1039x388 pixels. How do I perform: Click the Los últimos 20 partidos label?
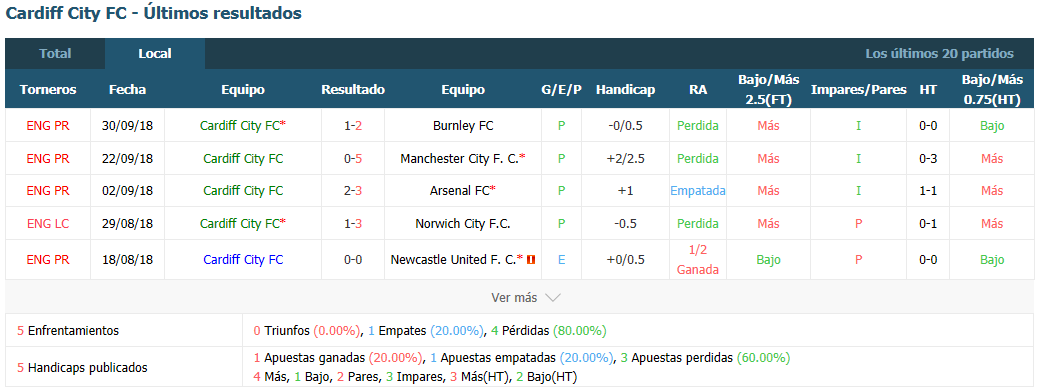tap(940, 54)
